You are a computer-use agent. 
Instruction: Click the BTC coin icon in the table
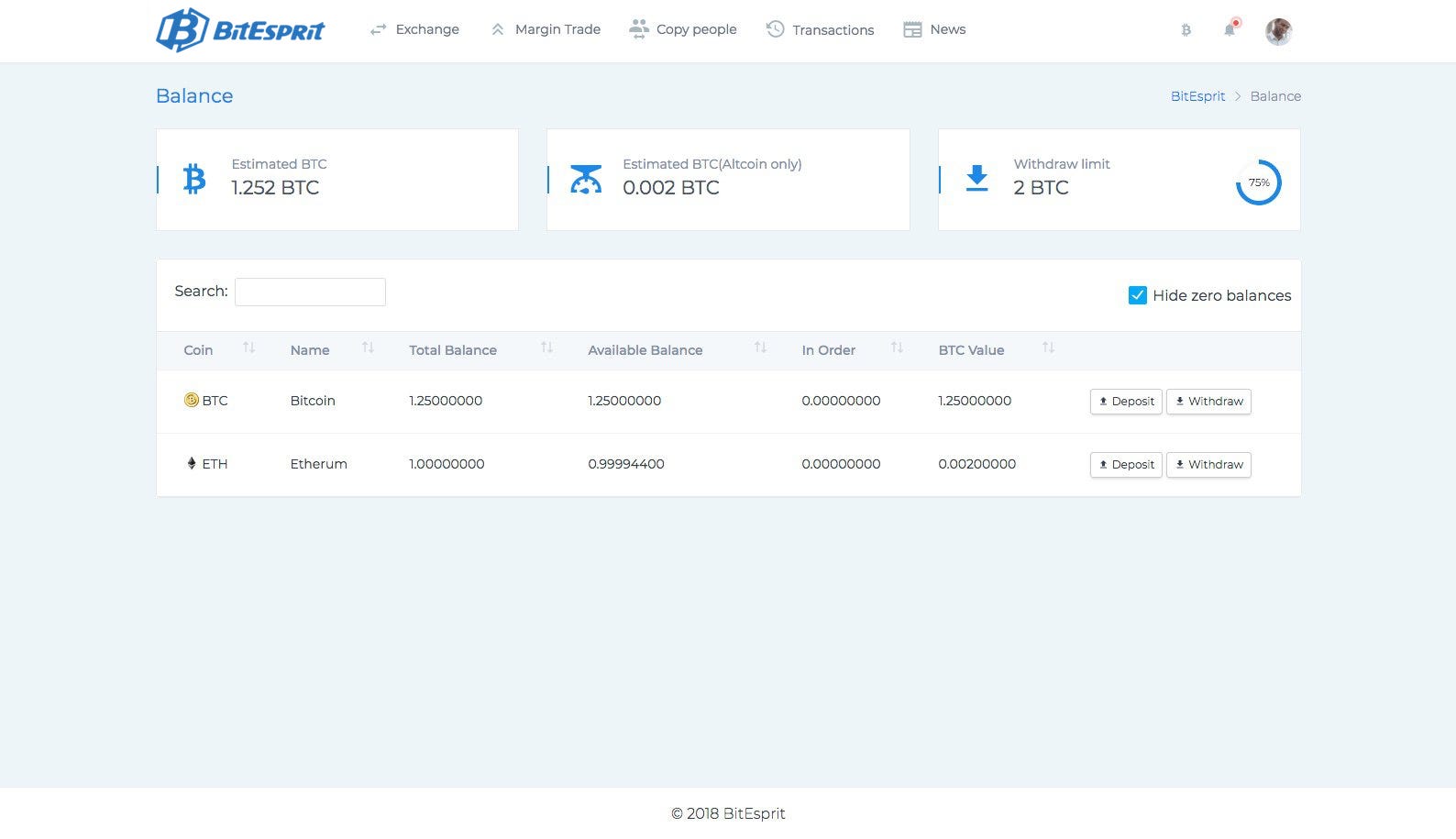click(x=191, y=400)
